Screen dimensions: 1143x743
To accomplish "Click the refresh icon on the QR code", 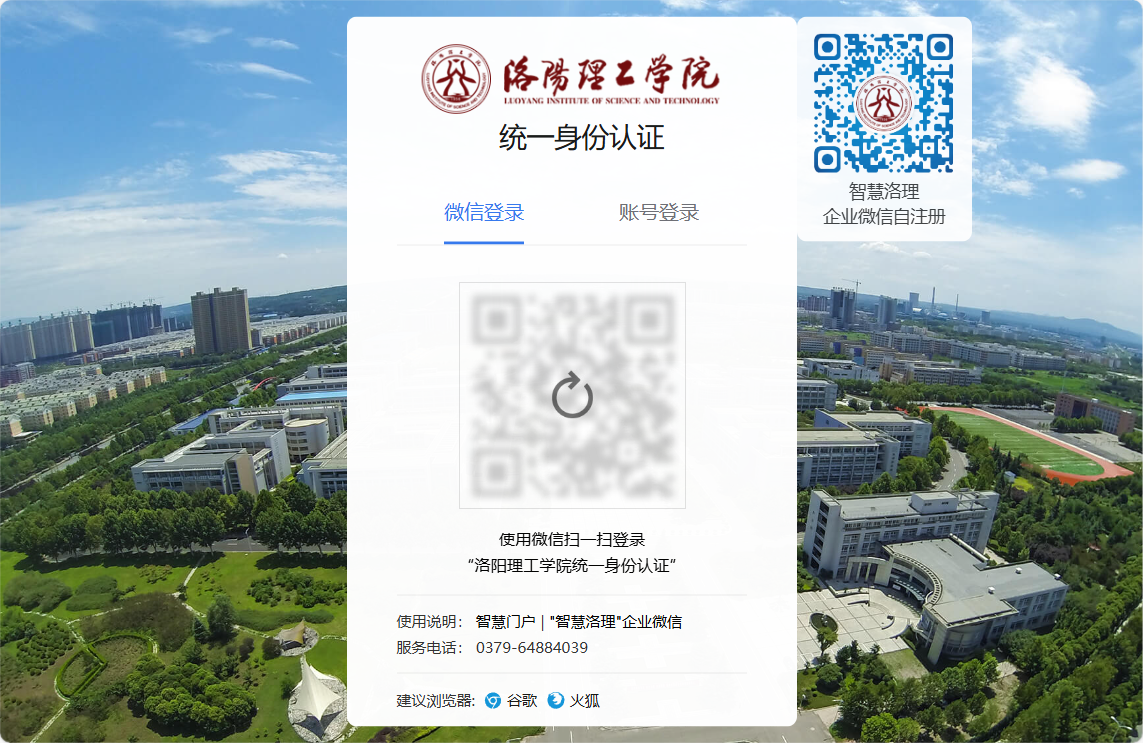I will (x=571, y=393).
